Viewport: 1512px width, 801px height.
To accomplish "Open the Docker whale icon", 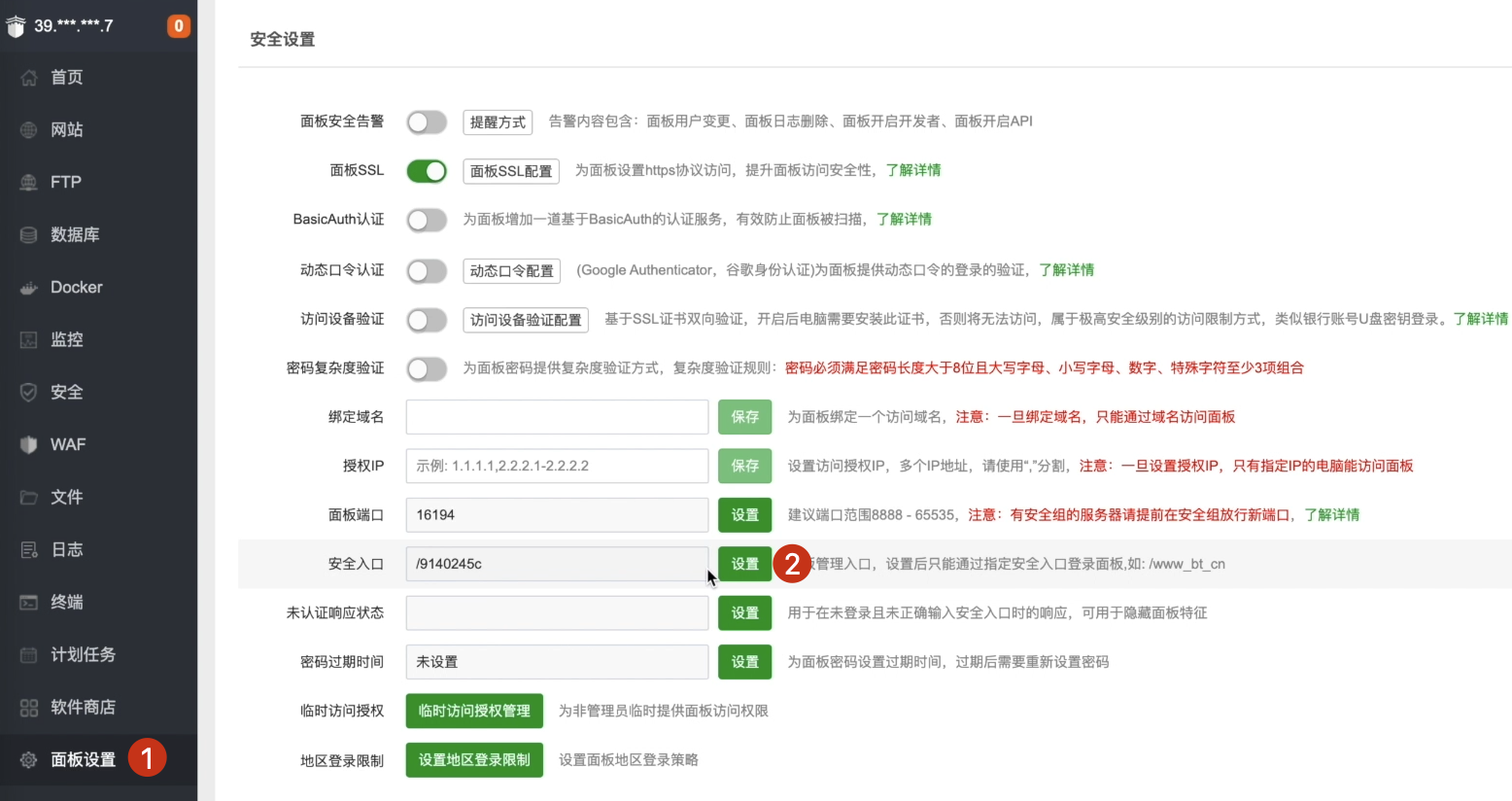I will point(29,288).
